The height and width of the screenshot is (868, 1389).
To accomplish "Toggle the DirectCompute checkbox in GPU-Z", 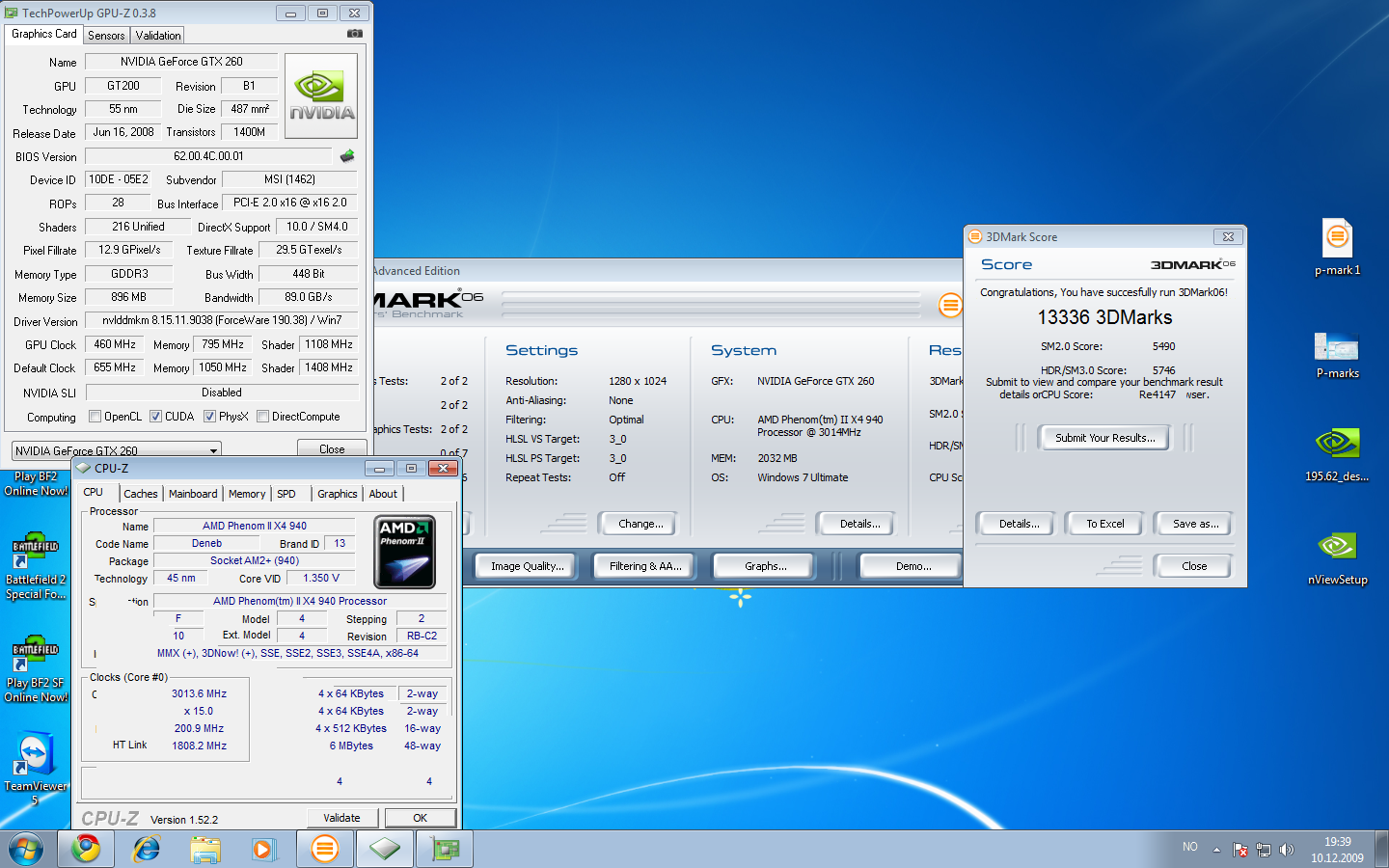I will [262, 417].
